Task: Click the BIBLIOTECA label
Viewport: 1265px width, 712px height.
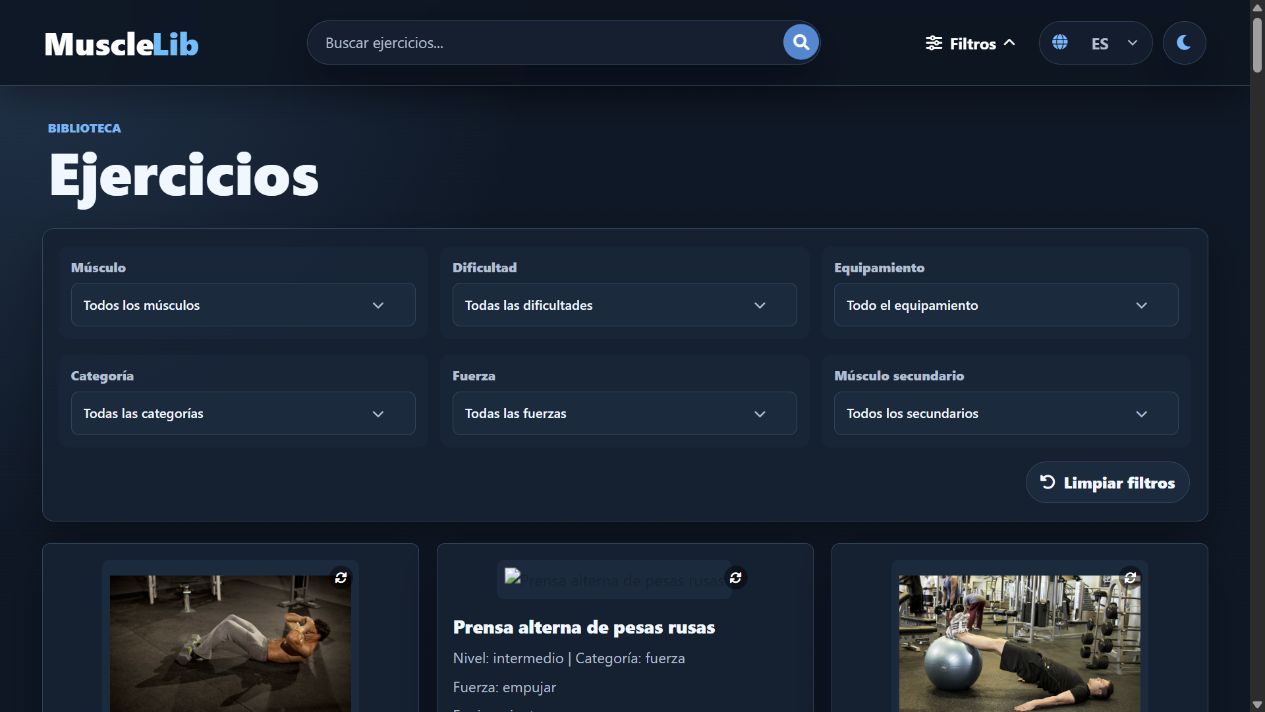Action: (85, 128)
